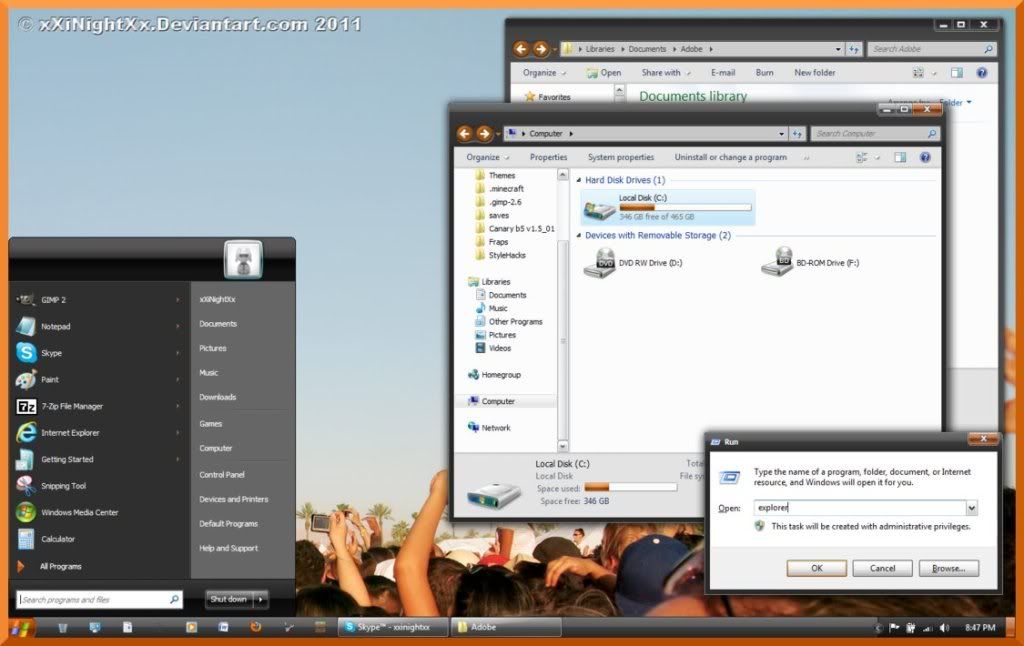The image size is (1024, 646).
Task: Open Control Panel from the Start menu
Action: [x=222, y=475]
